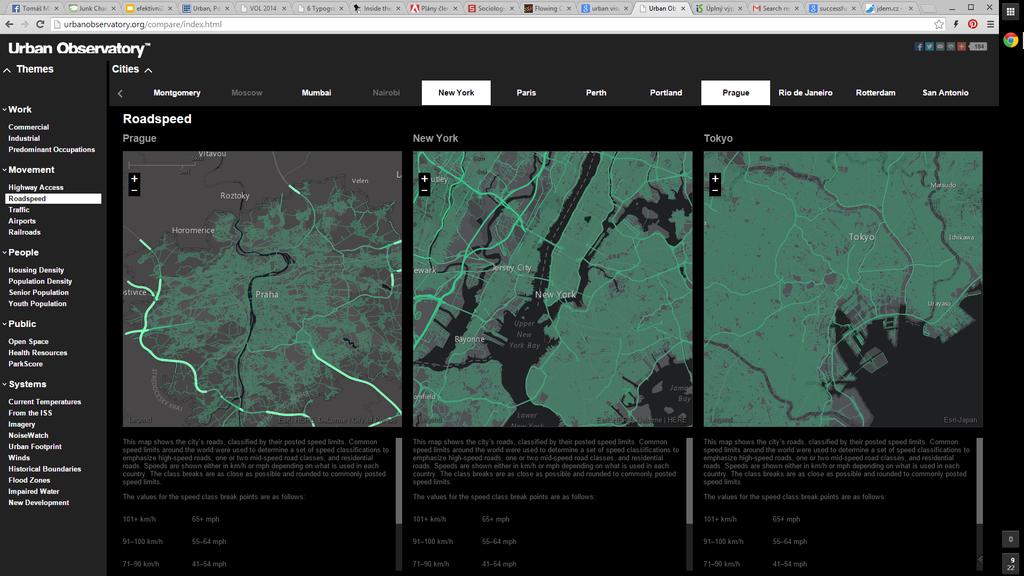The image size is (1024, 576).
Task: Add Rotterdam to the comparison
Action: [x=875, y=93]
